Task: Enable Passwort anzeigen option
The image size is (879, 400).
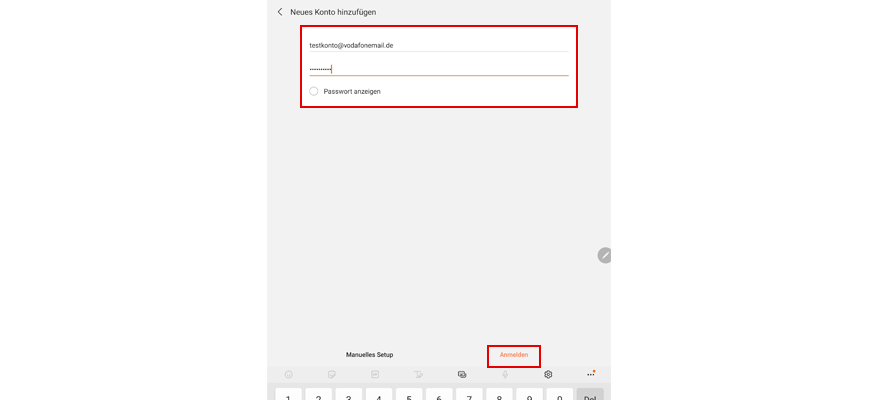Action: tap(314, 91)
